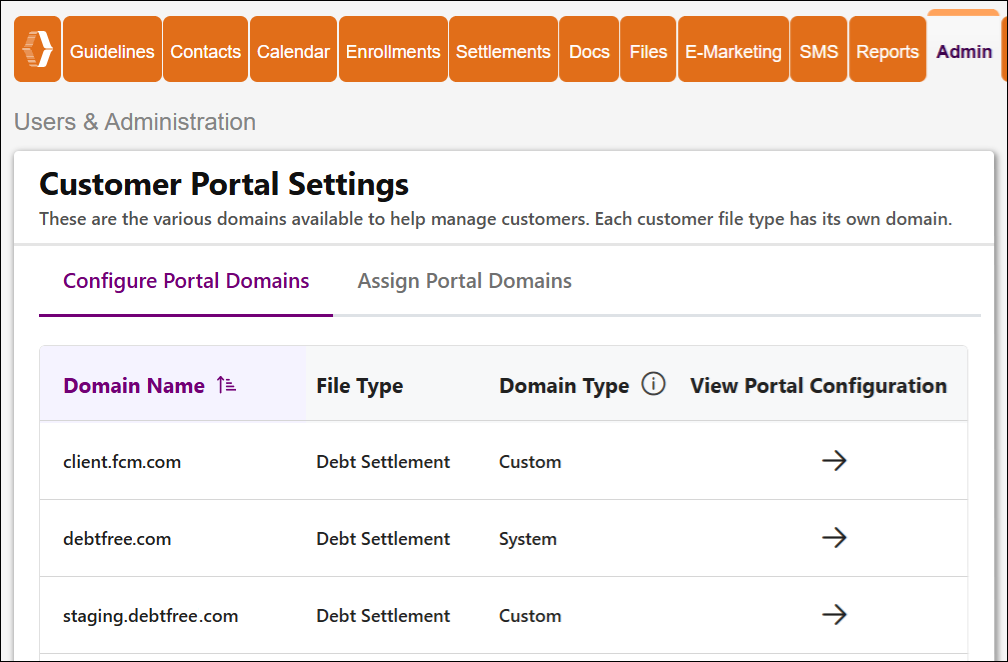Click the System domain type cell
This screenshot has height=662, width=1008.
(528, 539)
